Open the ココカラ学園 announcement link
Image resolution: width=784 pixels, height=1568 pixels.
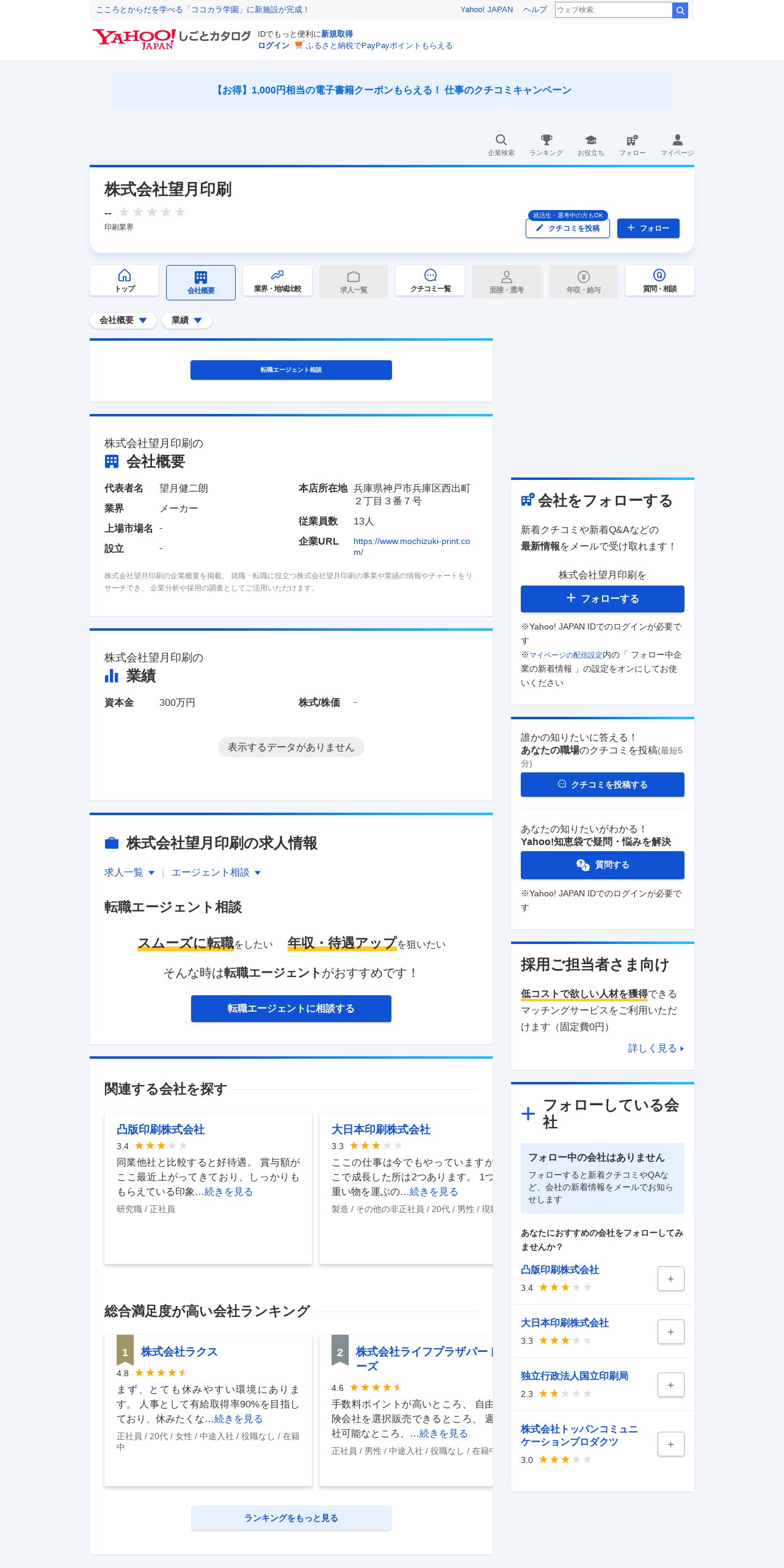(202, 10)
